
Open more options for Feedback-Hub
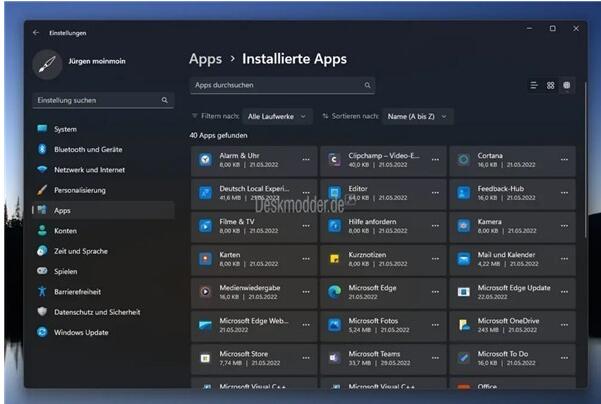click(564, 193)
